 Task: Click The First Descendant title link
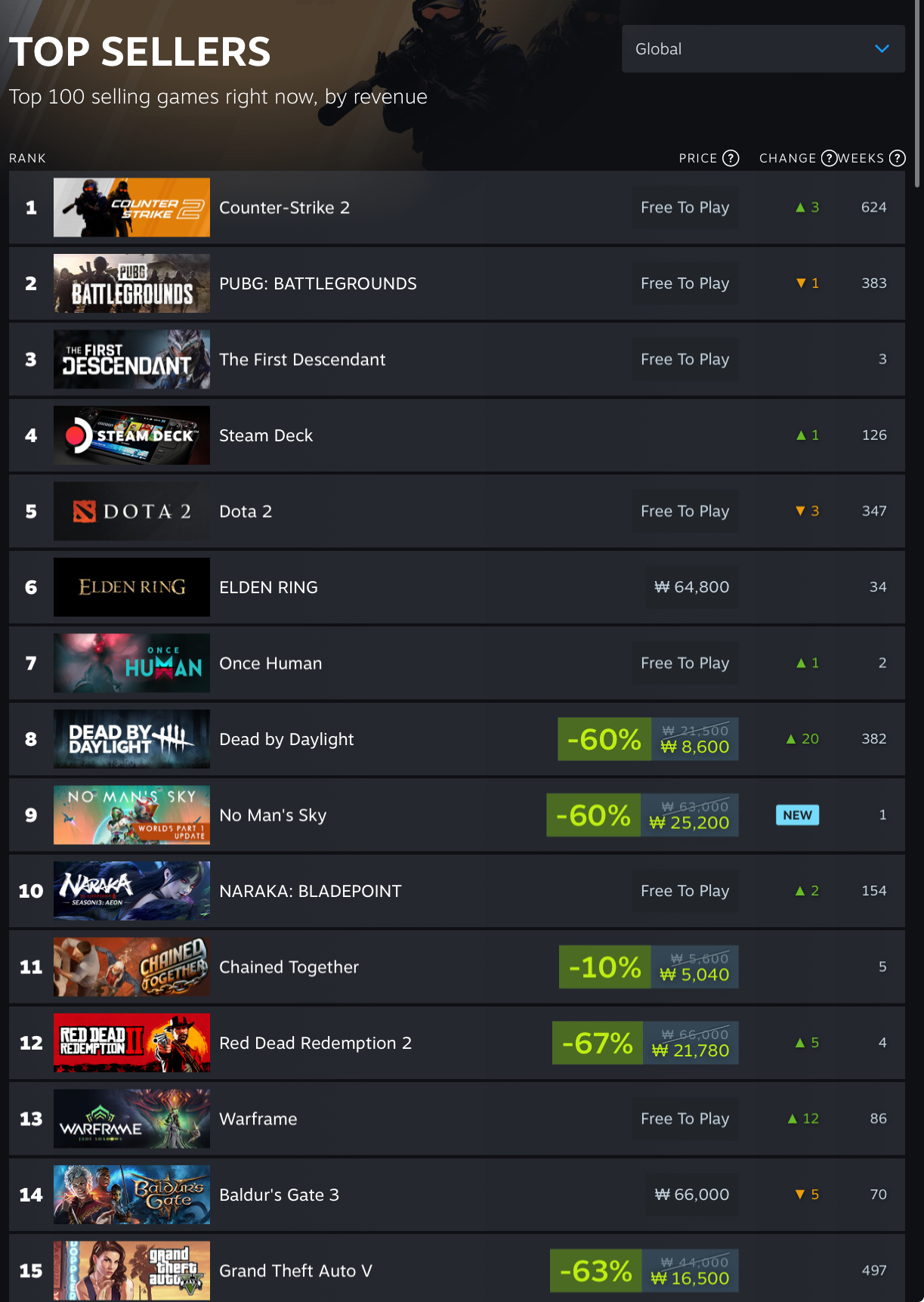tap(302, 360)
